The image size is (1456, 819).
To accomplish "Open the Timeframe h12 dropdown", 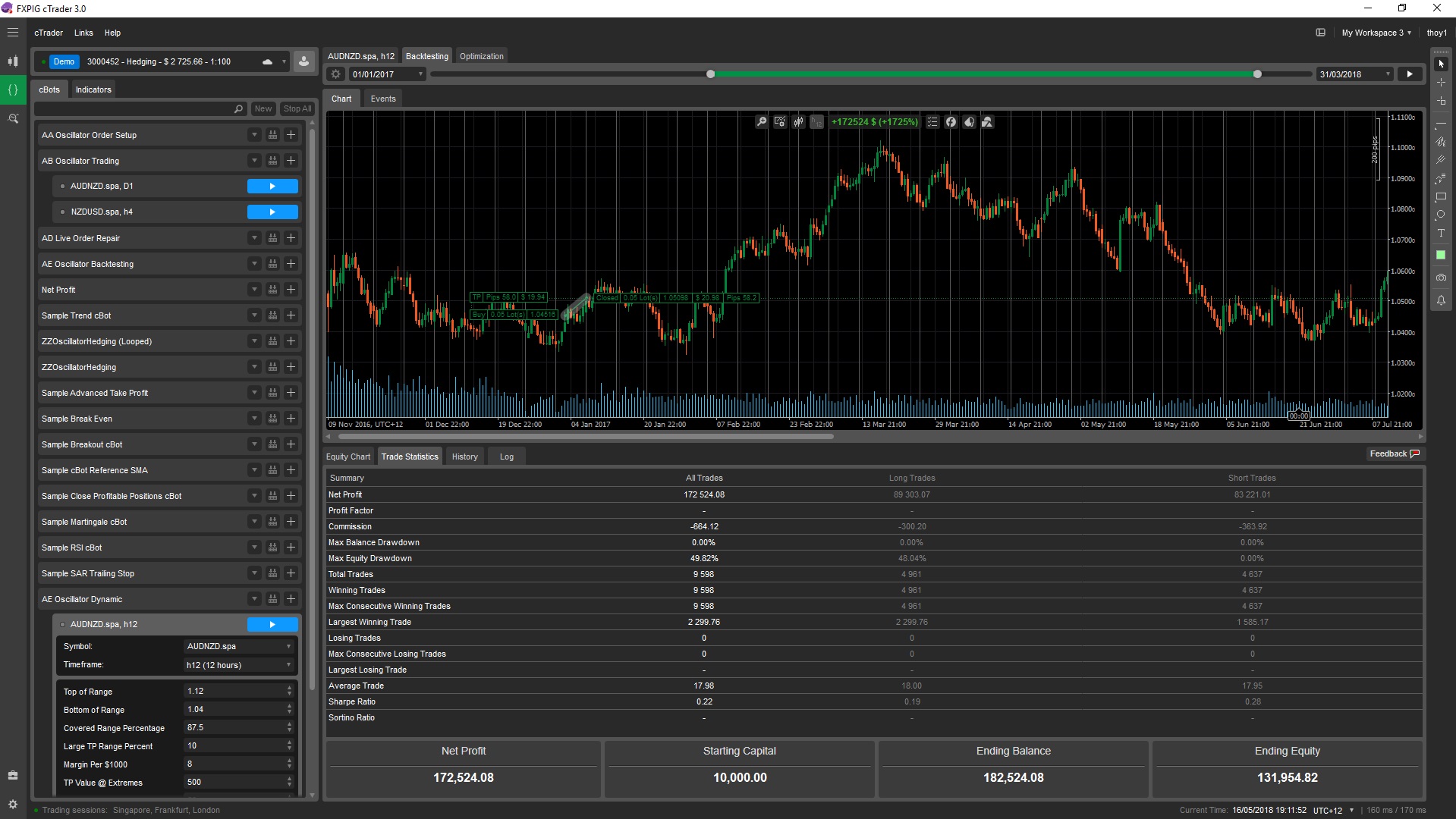I will (x=239, y=665).
